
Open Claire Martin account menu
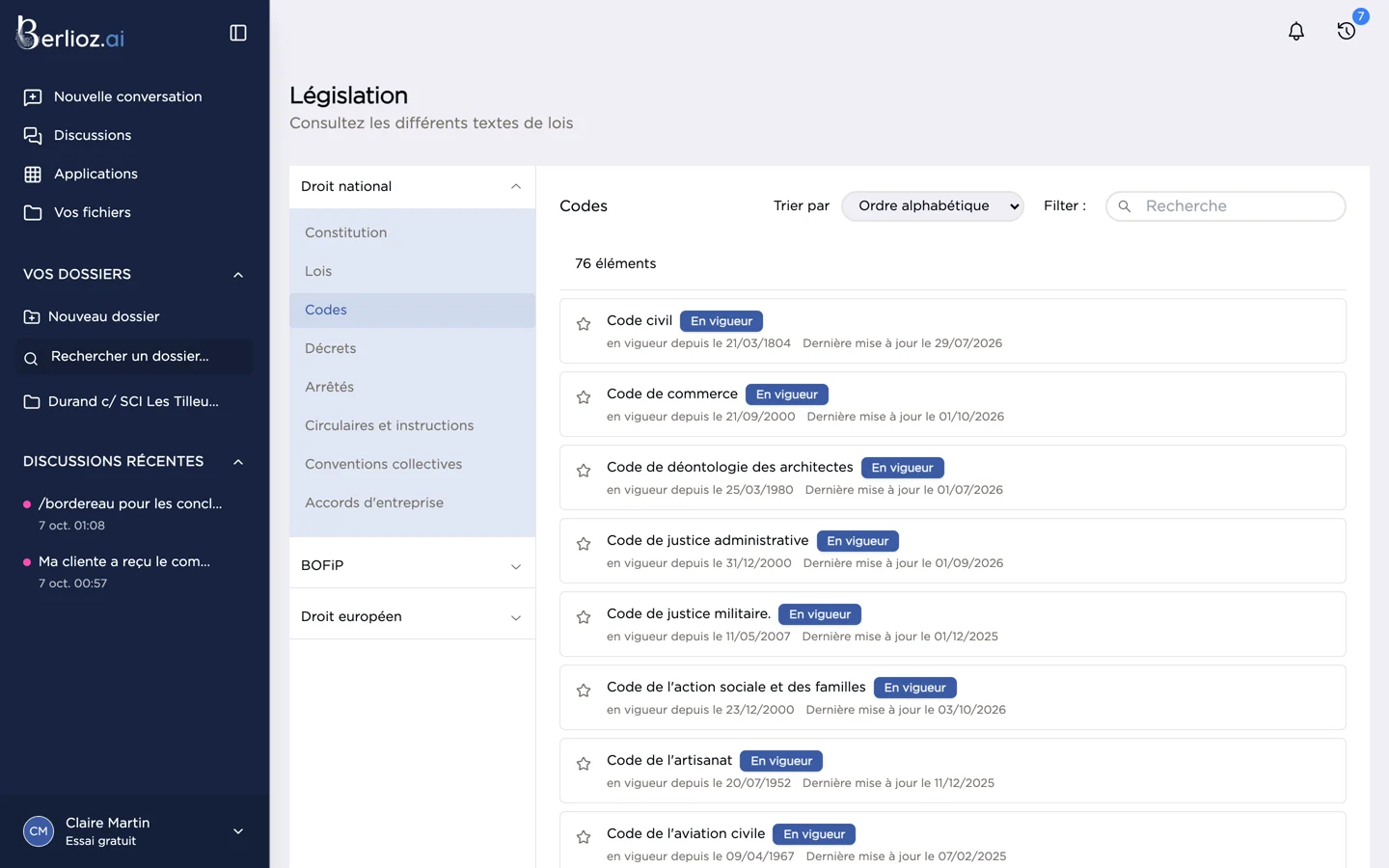[135, 831]
